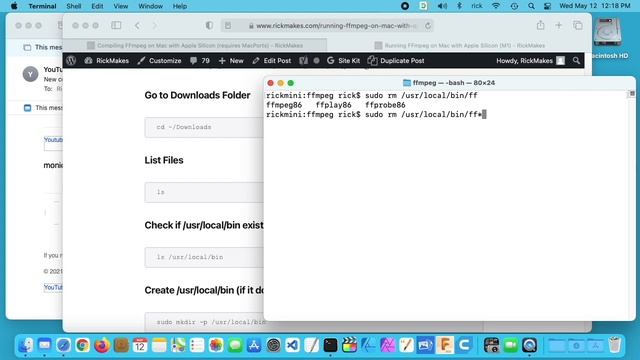Open the 79 pending comments
The height and width of the screenshot is (360, 640).
[x=200, y=60]
